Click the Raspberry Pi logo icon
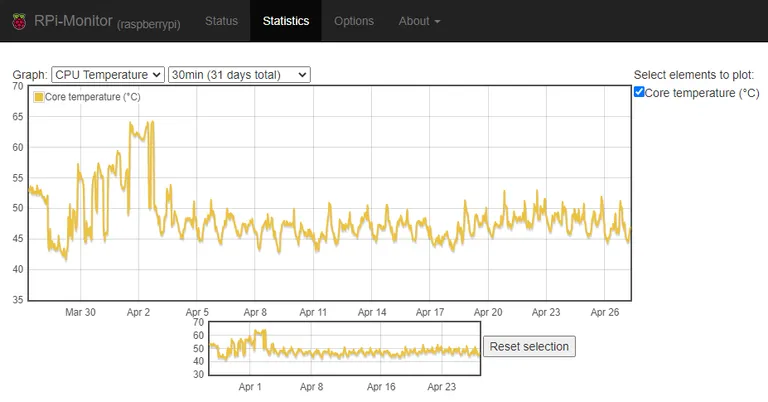 19,22
